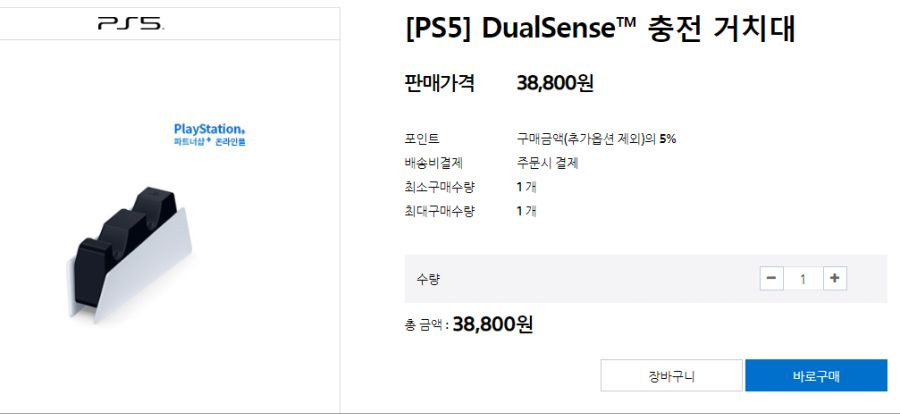The image size is (900, 414).
Task: Click the PS5 logo at top
Action: 130,24
